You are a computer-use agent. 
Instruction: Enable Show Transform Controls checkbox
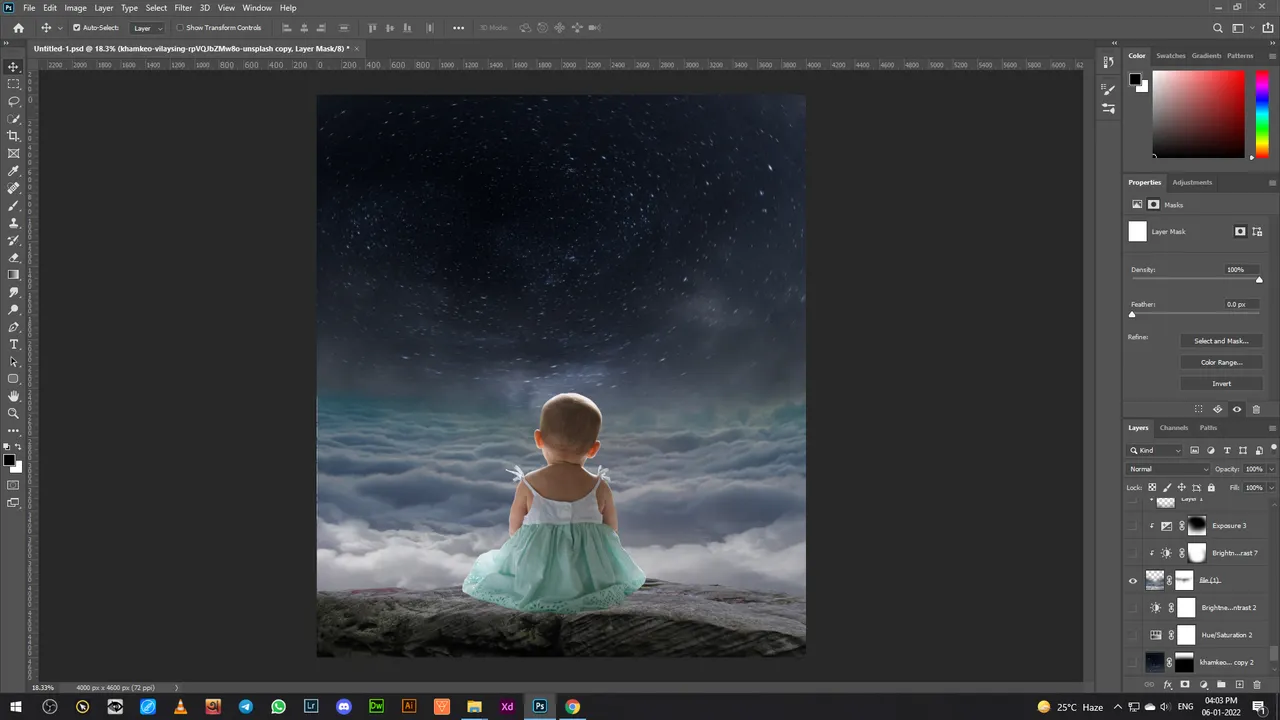click(x=180, y=28)
